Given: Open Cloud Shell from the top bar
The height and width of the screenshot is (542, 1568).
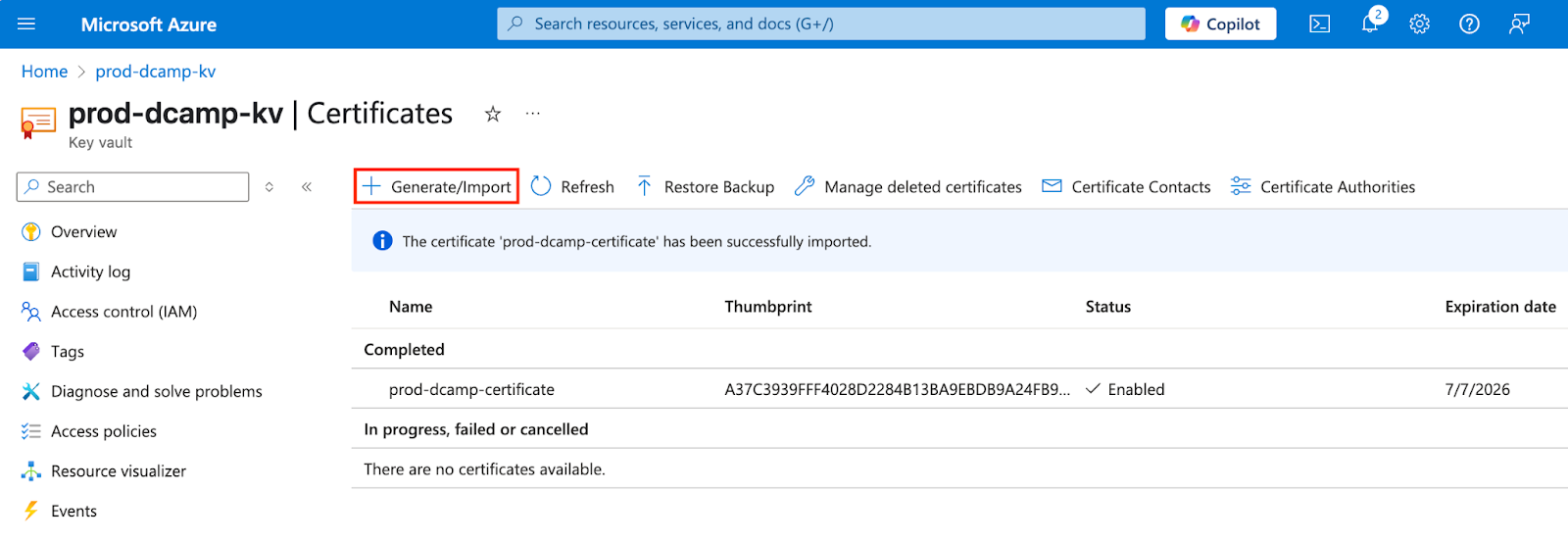Looking at the screenshot, I should coord(1320,24).
